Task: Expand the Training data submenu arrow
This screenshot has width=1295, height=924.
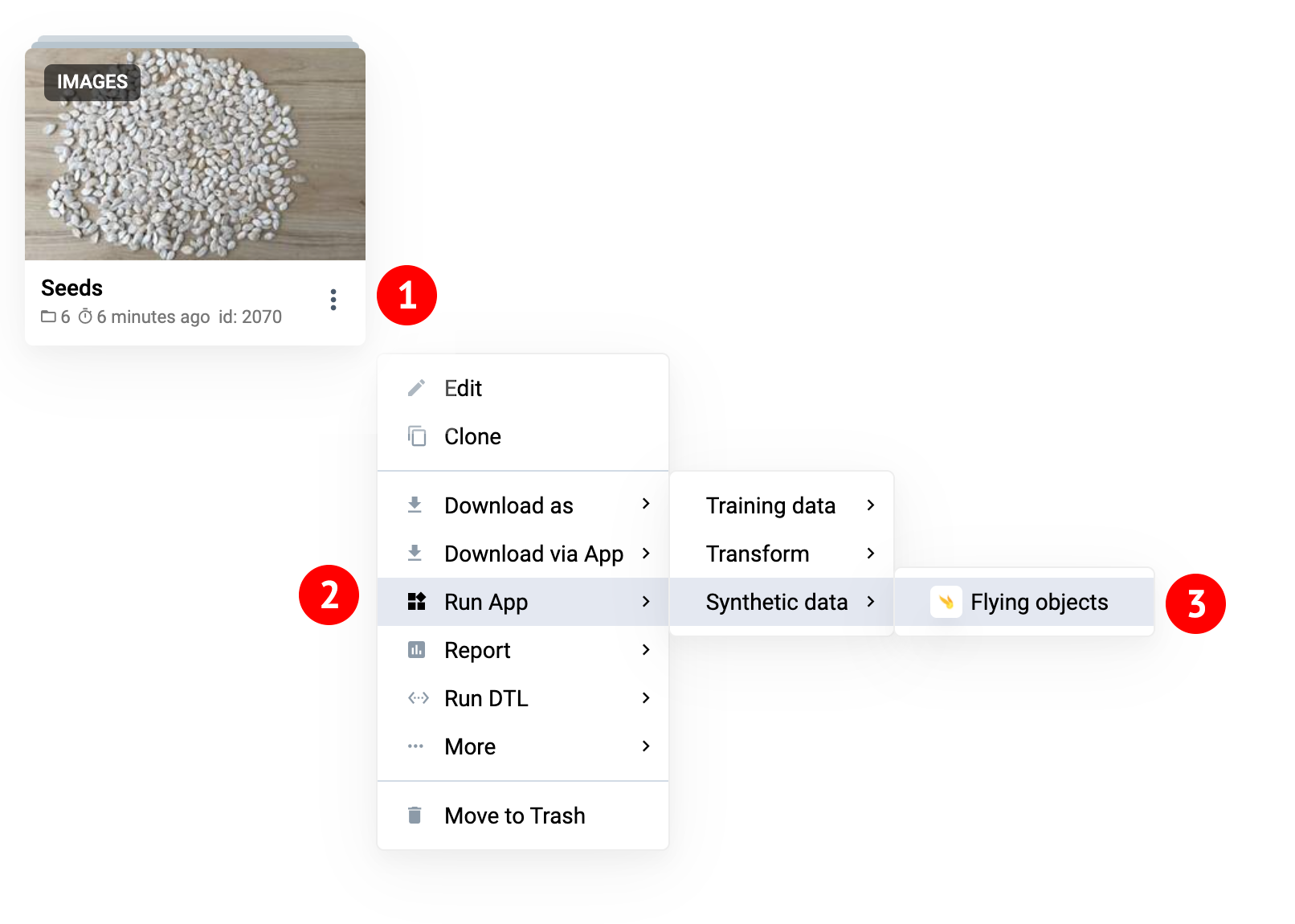Action: pos(871,505)
